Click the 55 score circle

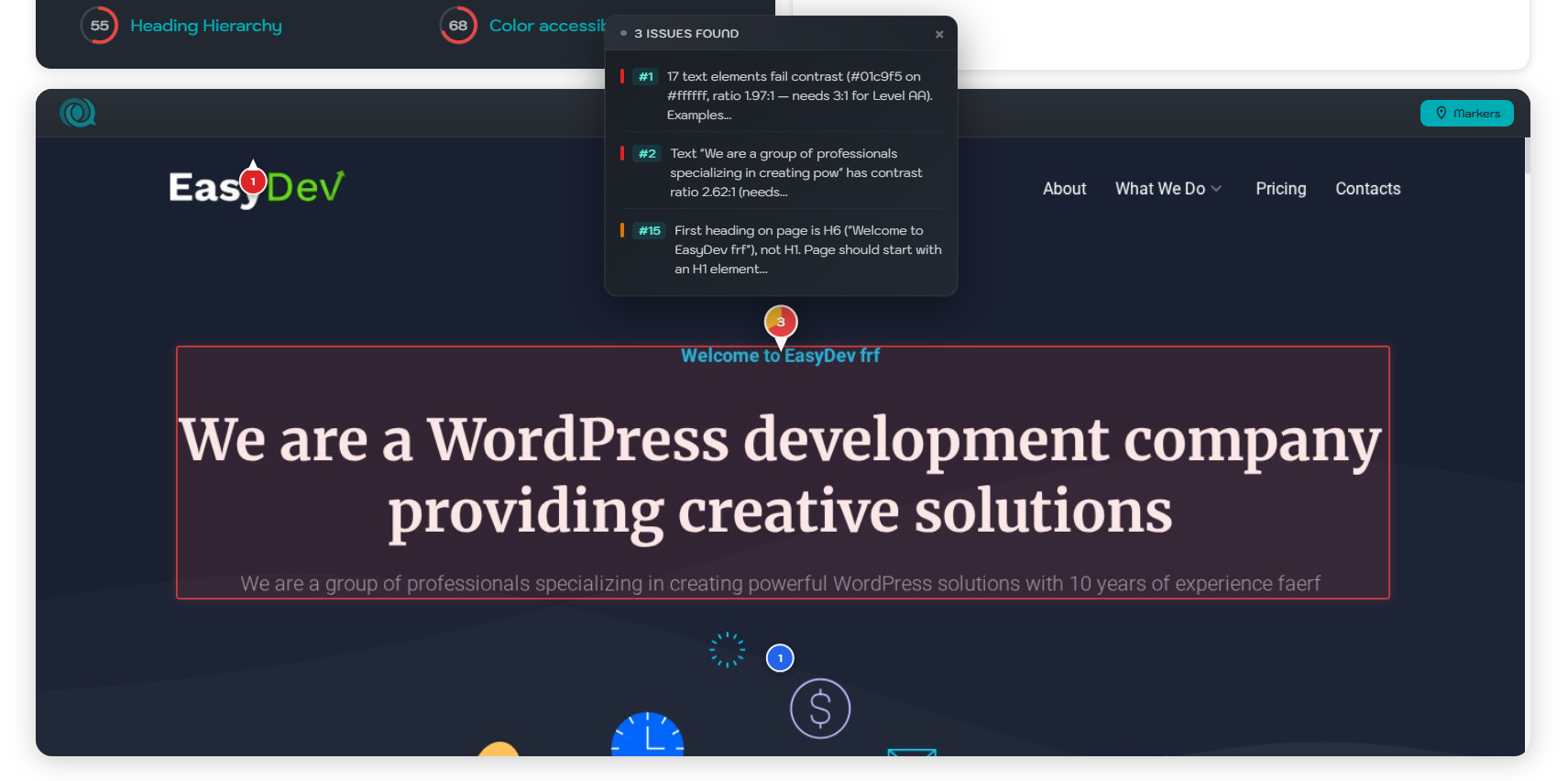[x=99, y=26]
